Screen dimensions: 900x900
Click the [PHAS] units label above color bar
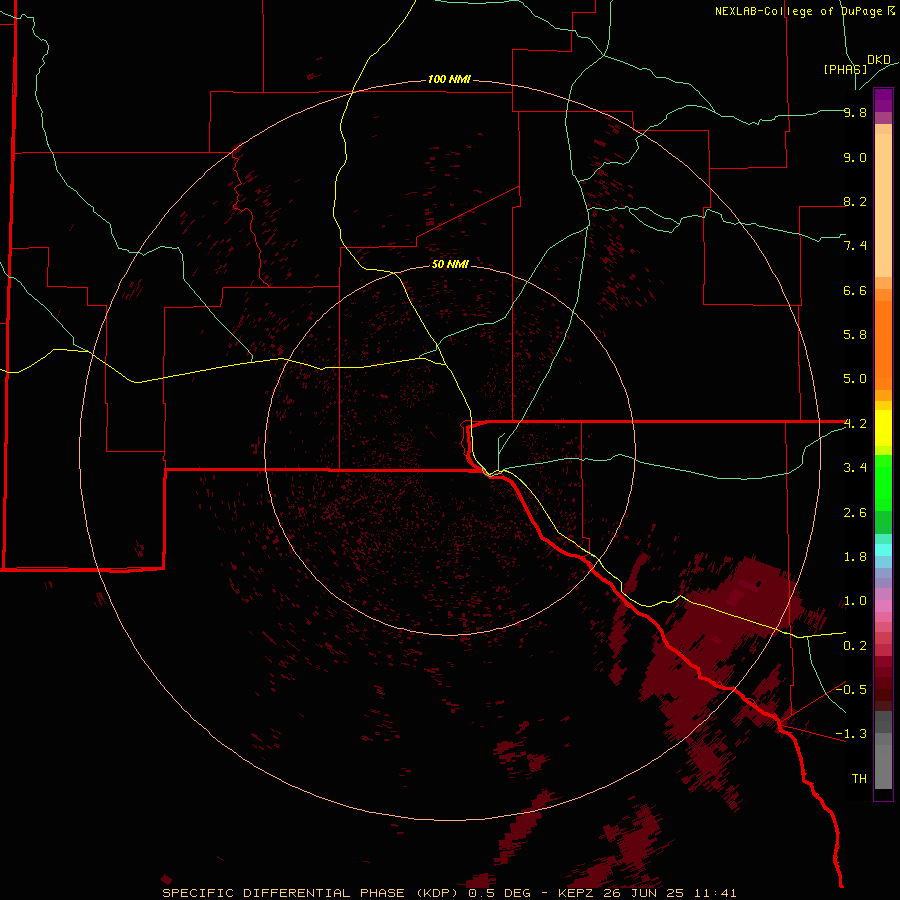tap(845, 69)
